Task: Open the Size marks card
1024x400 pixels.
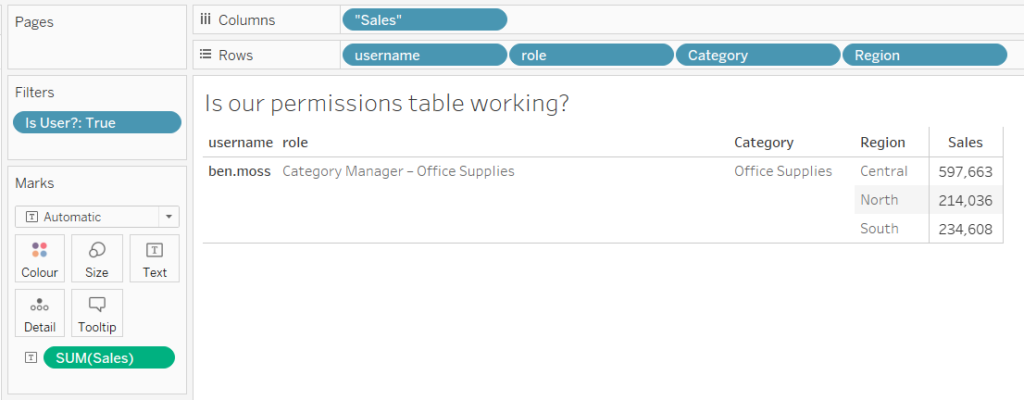Action: [x=97, y=258]
